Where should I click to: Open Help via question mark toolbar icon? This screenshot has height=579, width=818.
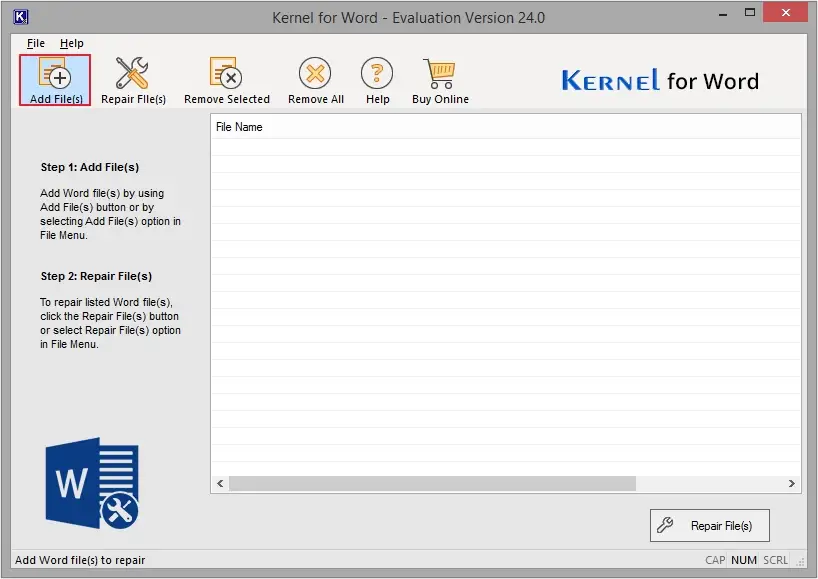[377, 80]
